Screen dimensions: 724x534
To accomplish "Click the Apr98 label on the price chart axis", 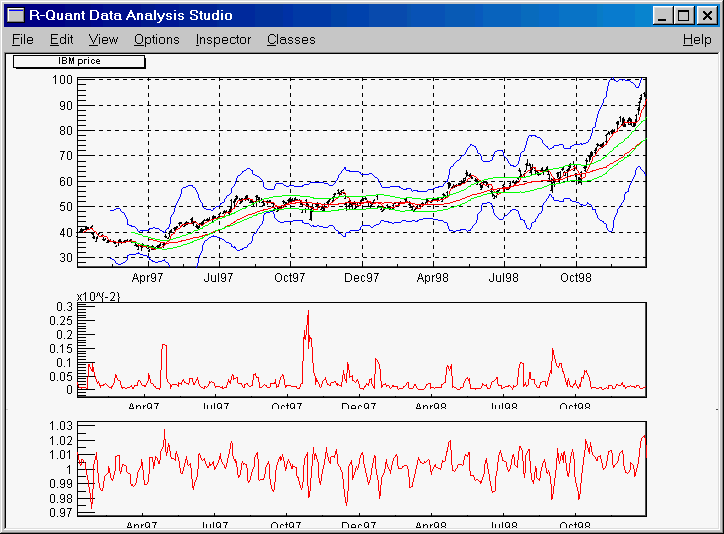I will click(x=433, y=277).
